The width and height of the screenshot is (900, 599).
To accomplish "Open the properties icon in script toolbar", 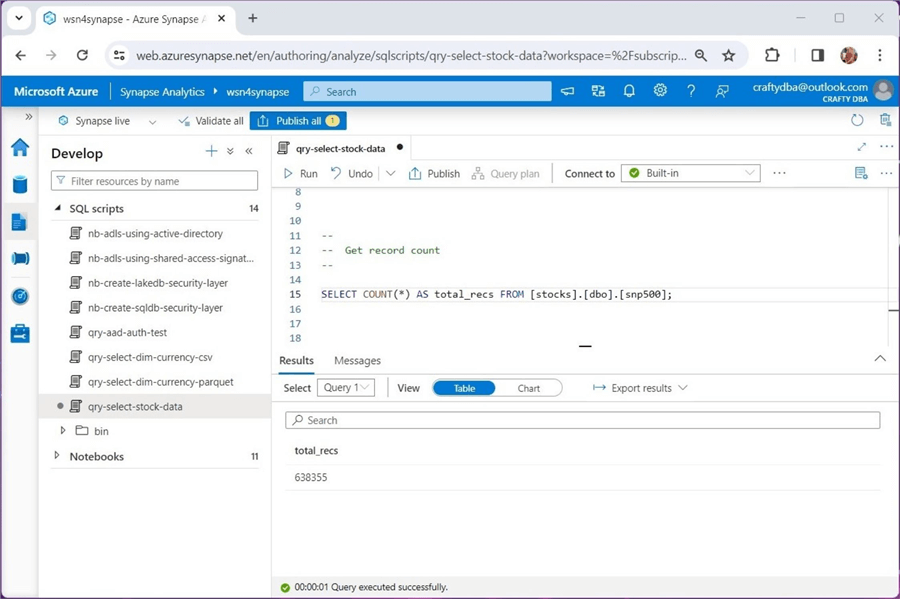I will (x=861, y=173).
